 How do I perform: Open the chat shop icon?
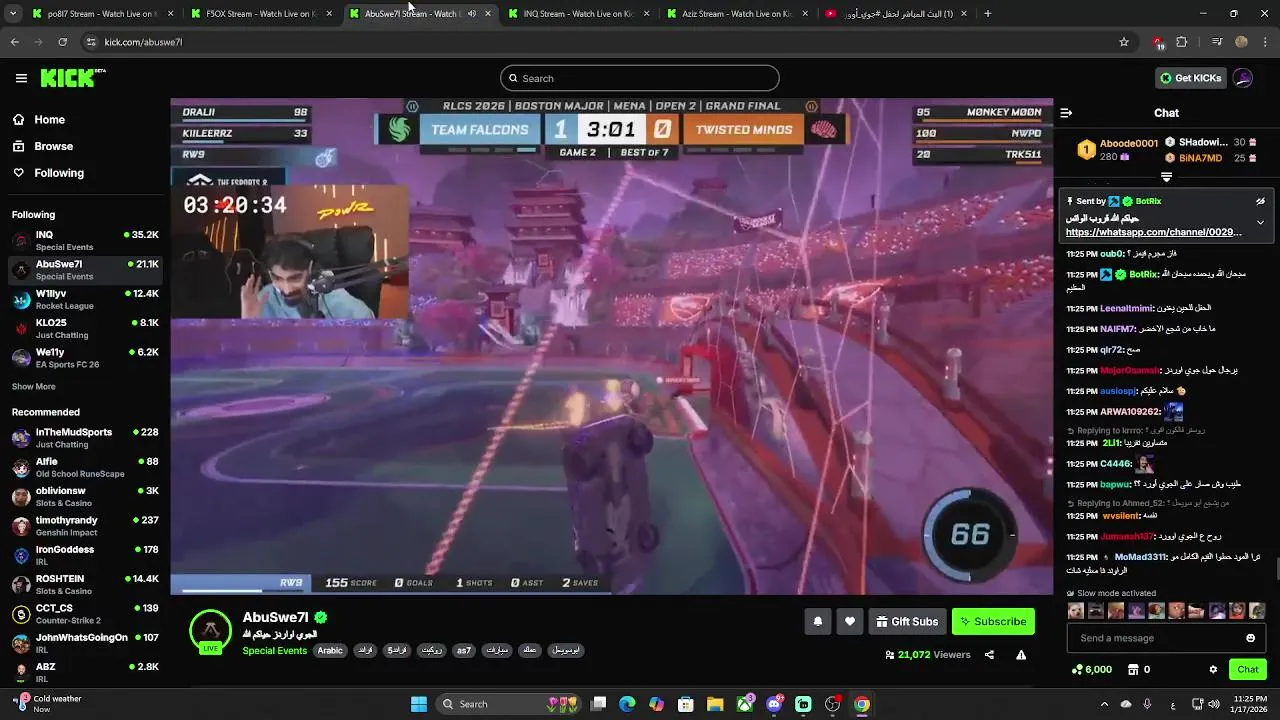pos(1133,669)
